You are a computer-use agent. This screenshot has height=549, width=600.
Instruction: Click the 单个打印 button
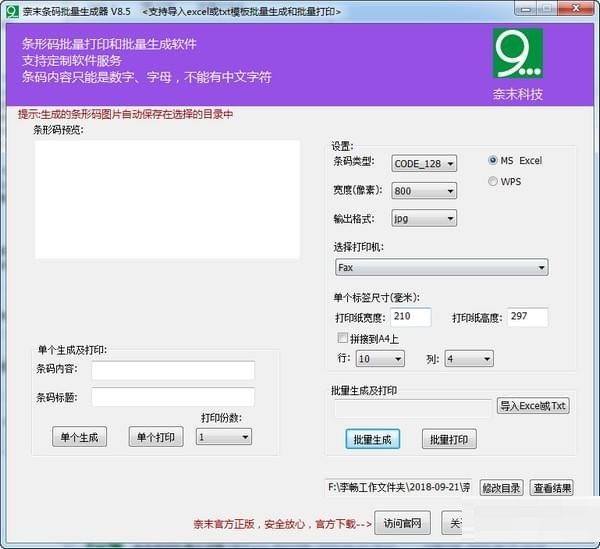click(156, 437)
